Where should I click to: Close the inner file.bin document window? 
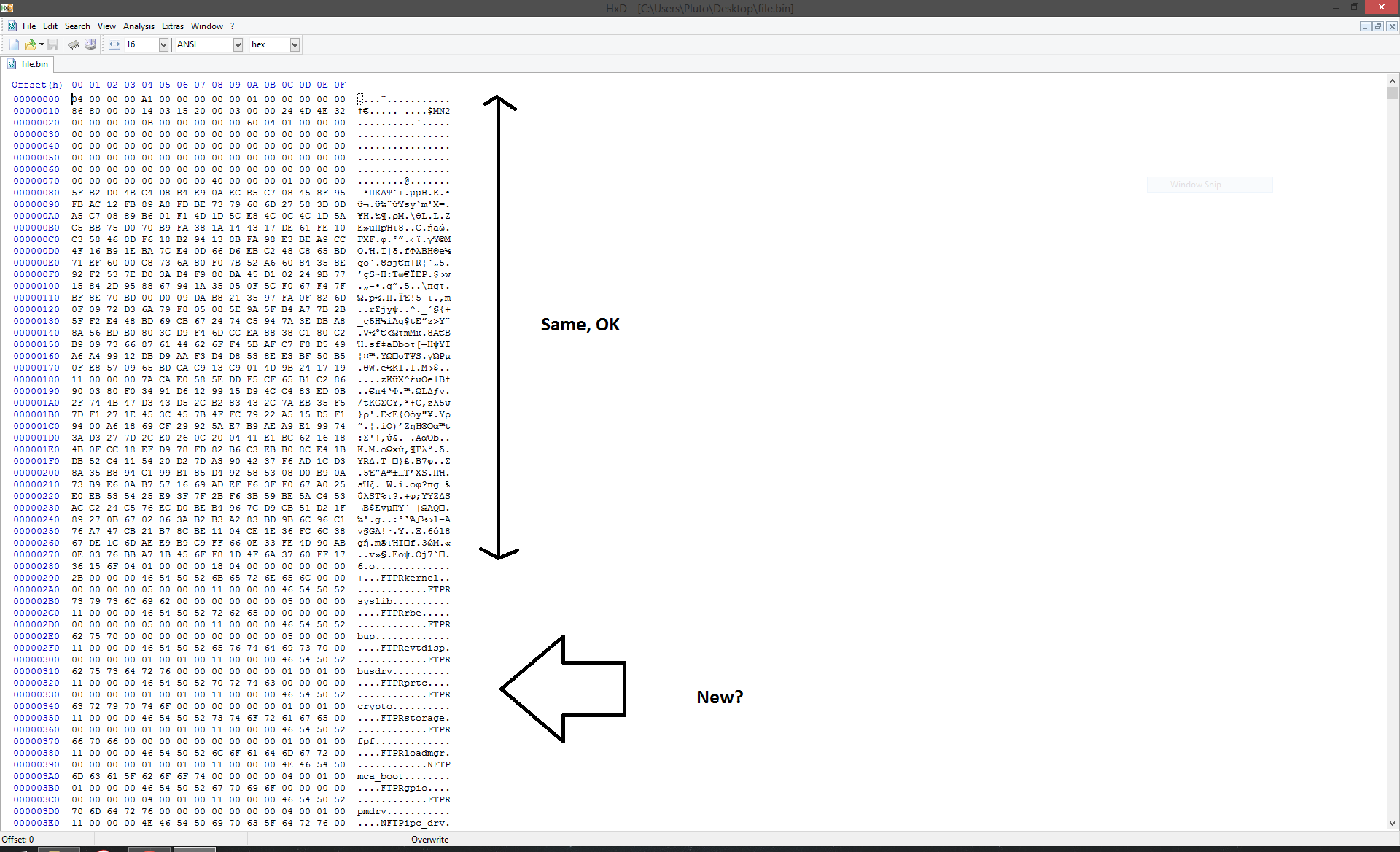1392,26
